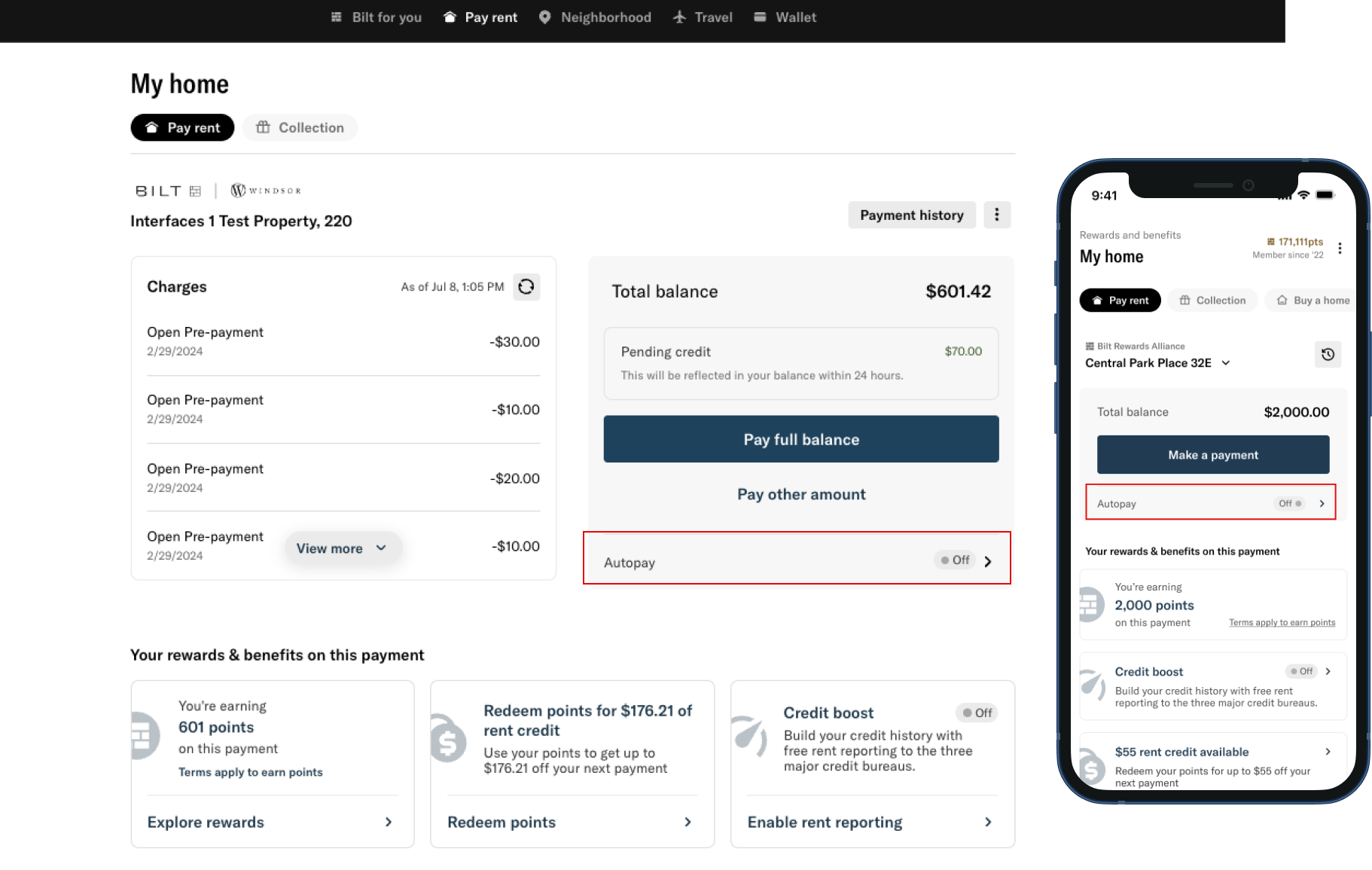
Task: Open the three-dot overflow menu on phone
Action: pyautogui.click(x=1340, y=249)
